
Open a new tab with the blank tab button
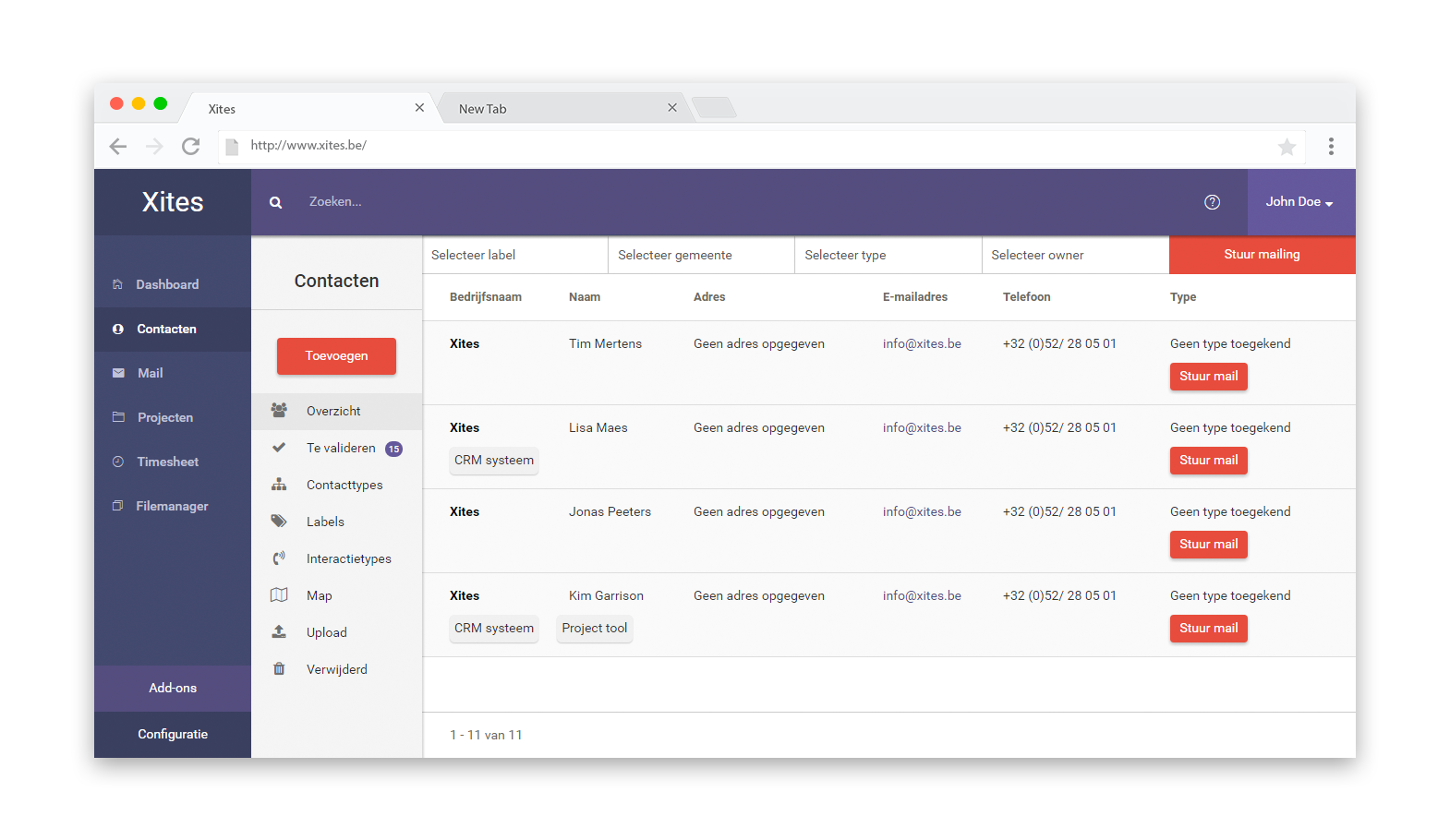pyautogui.click(x=713, y=108)
